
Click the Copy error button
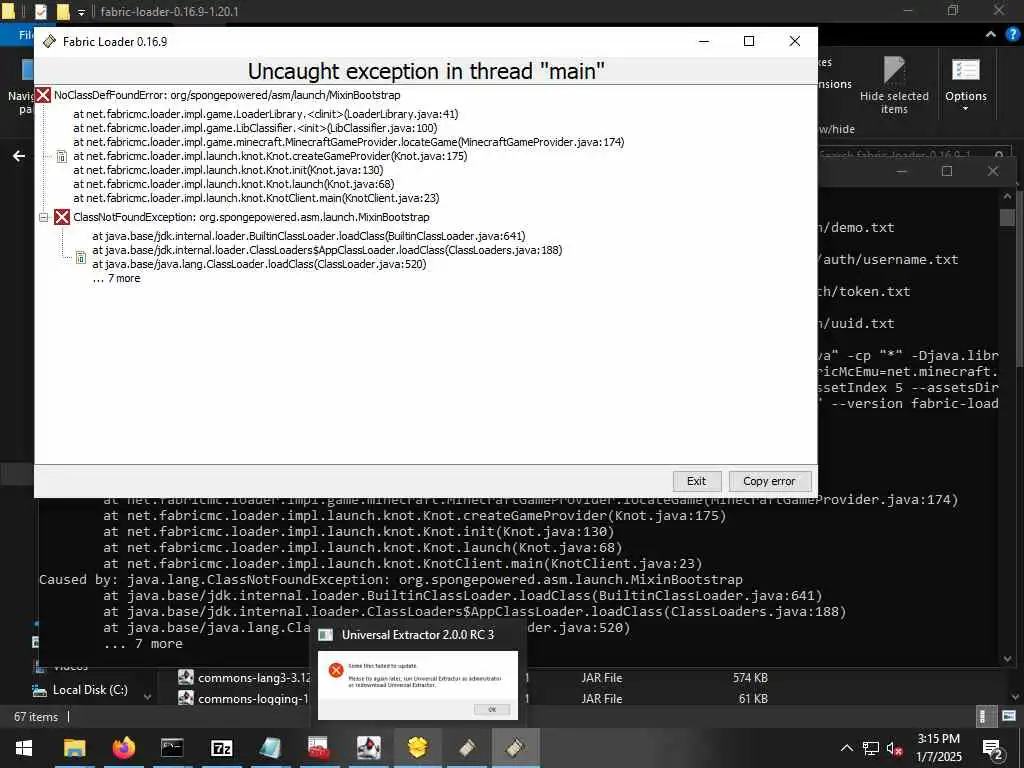click(x=769, y=481)
